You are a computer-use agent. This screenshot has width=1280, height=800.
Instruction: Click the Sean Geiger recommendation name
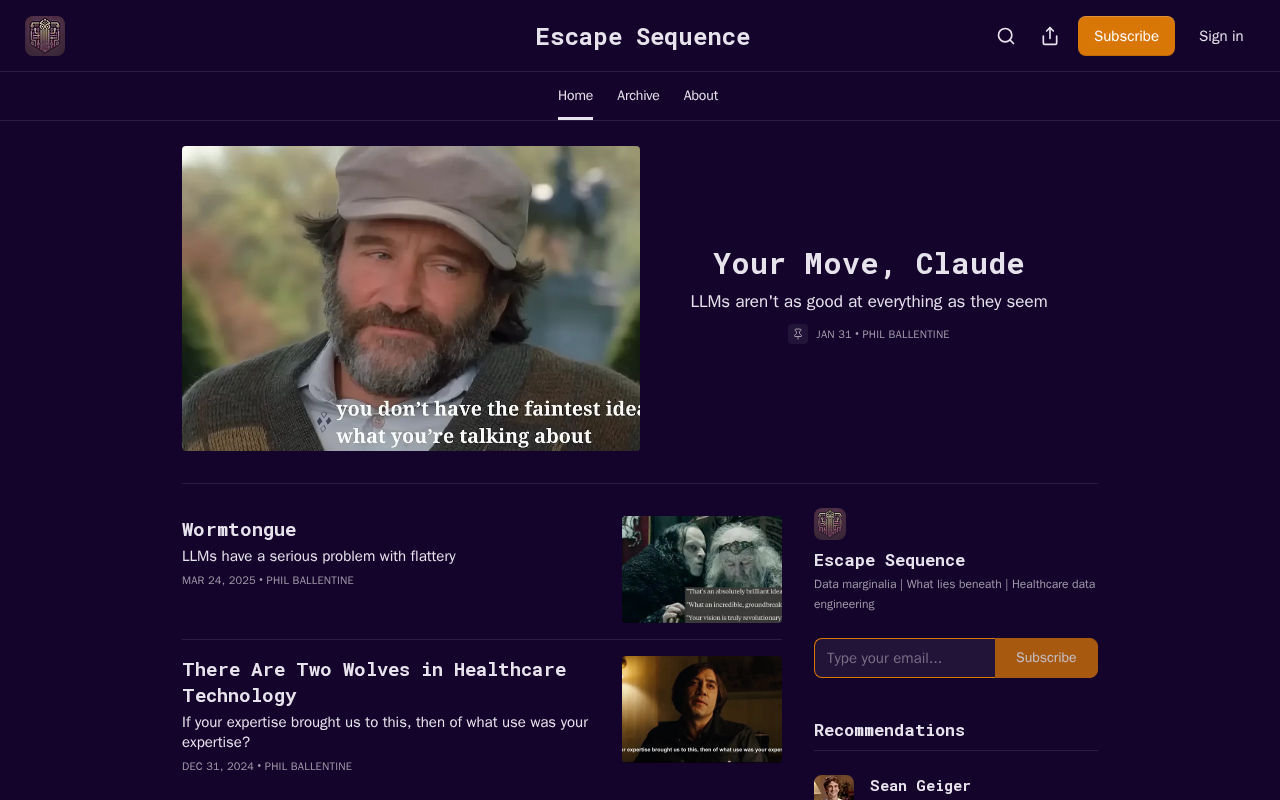click(920, 786)
